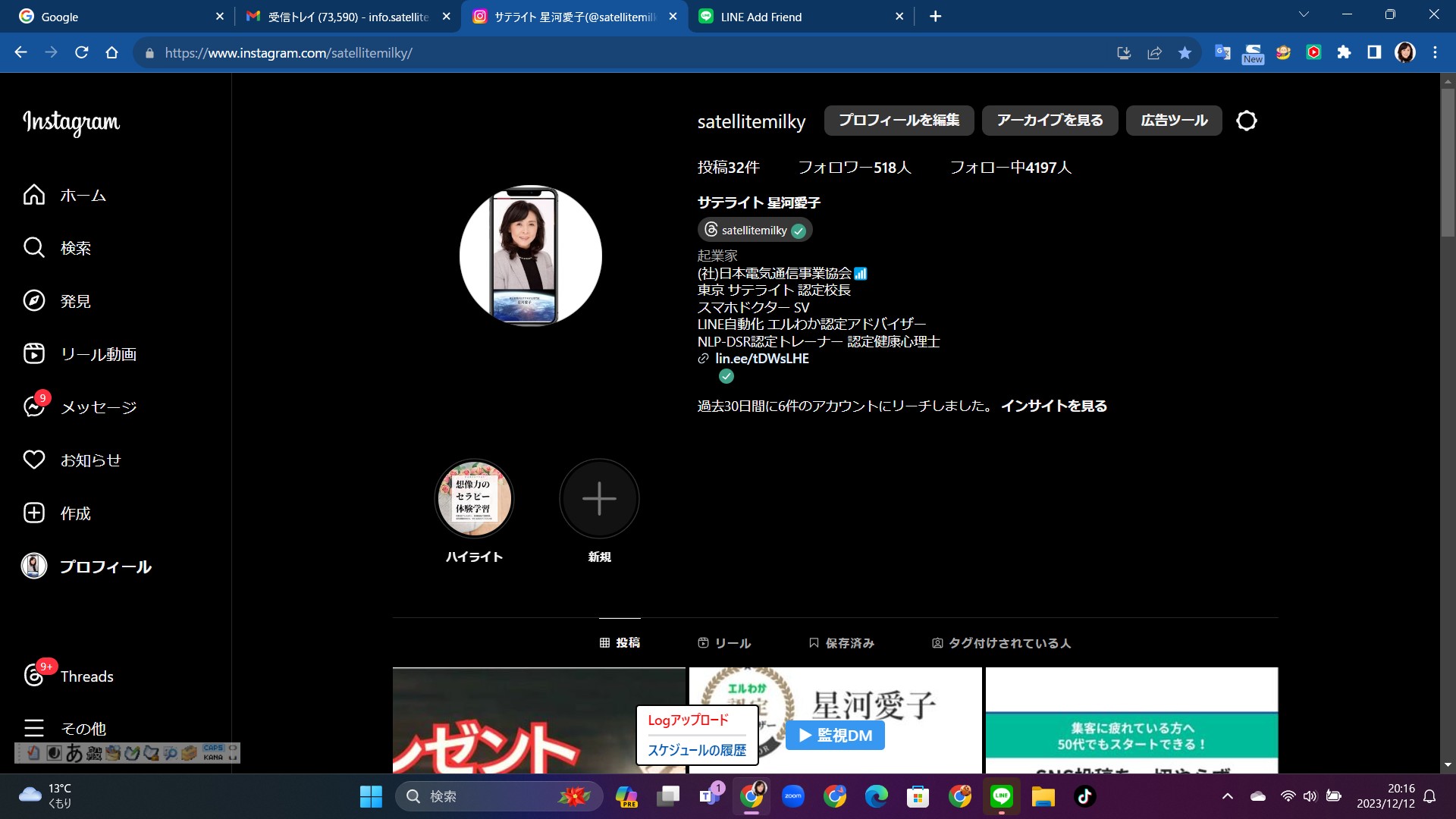1456x819 pixels.
Task: Select the Reels (リール) tab
Action: point(724,642)
